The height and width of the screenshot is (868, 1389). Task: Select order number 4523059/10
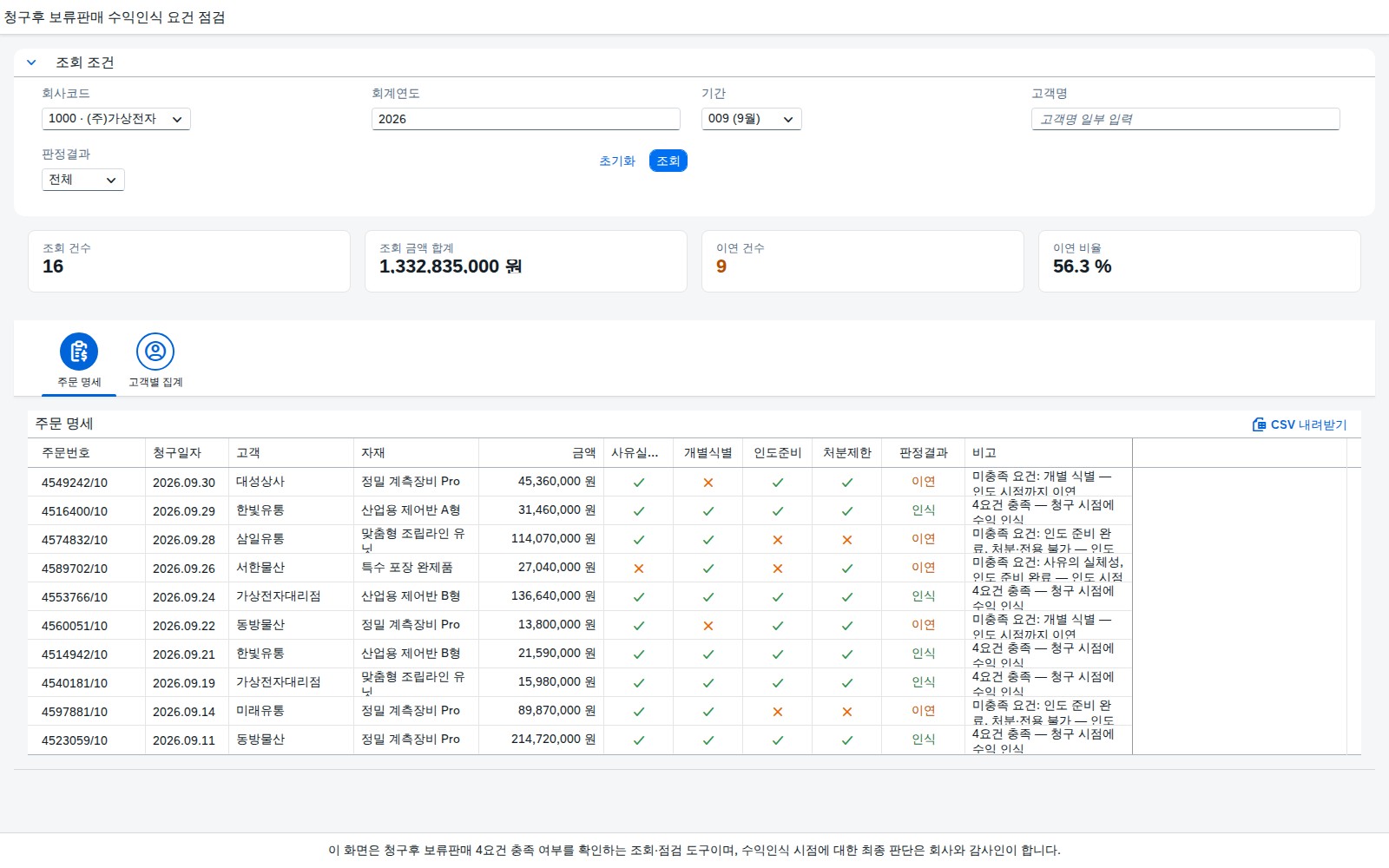click(75, 740)
